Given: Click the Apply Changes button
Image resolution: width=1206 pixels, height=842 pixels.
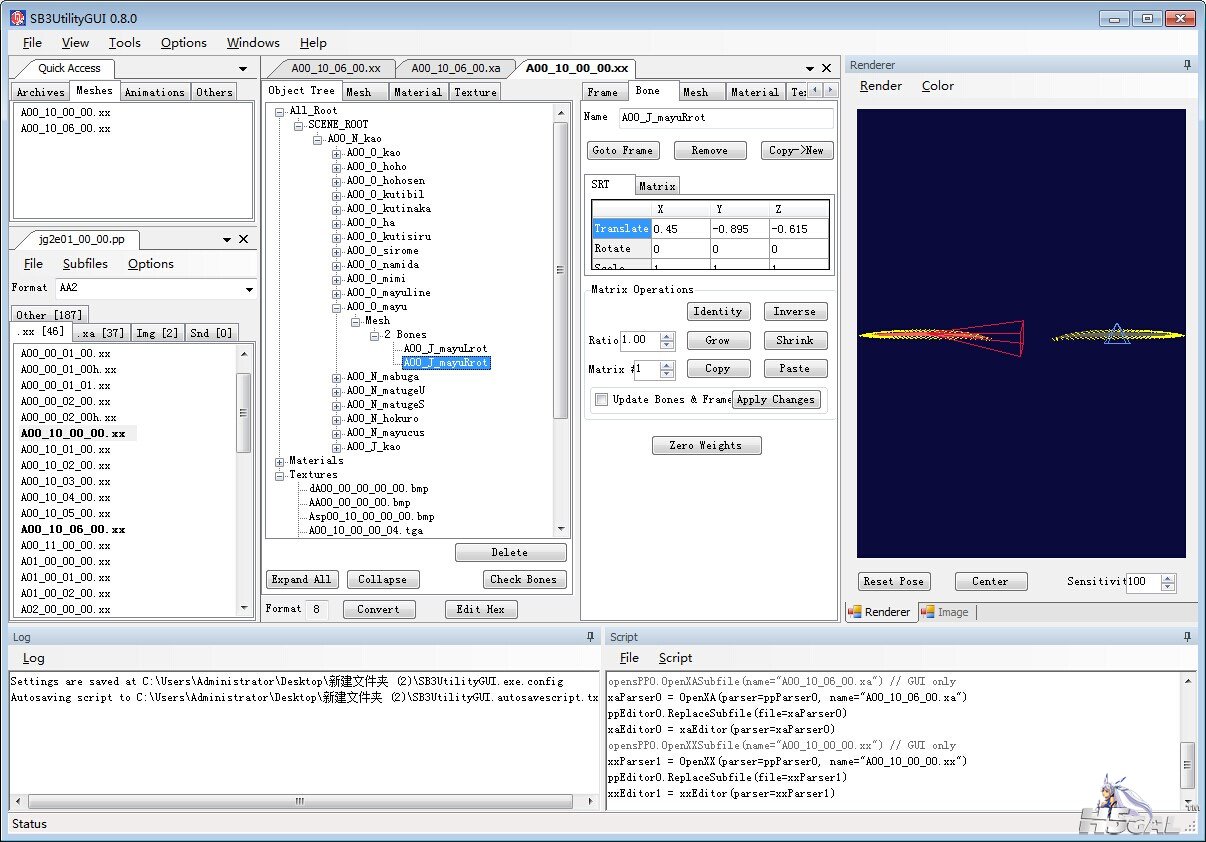Looking at the screenshot, I should (x=776, y=399).
